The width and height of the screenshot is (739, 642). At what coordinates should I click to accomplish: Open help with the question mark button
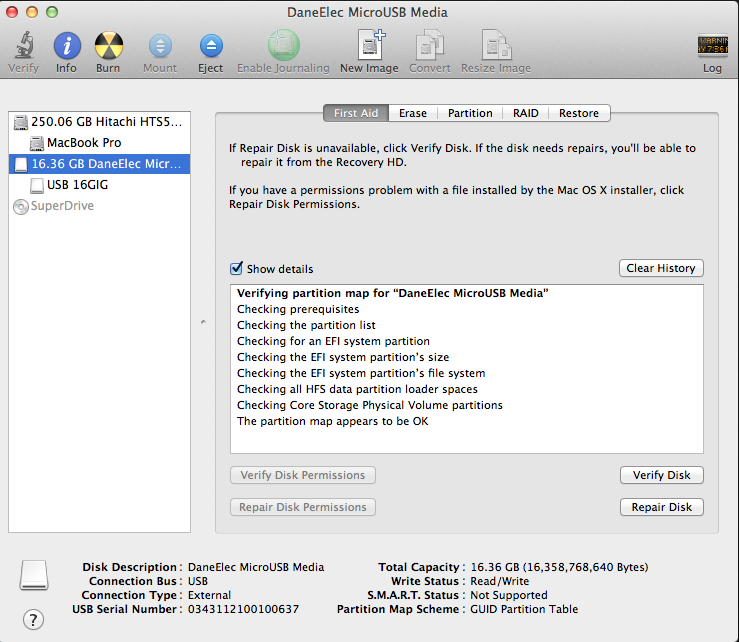[x=33, y=619]
